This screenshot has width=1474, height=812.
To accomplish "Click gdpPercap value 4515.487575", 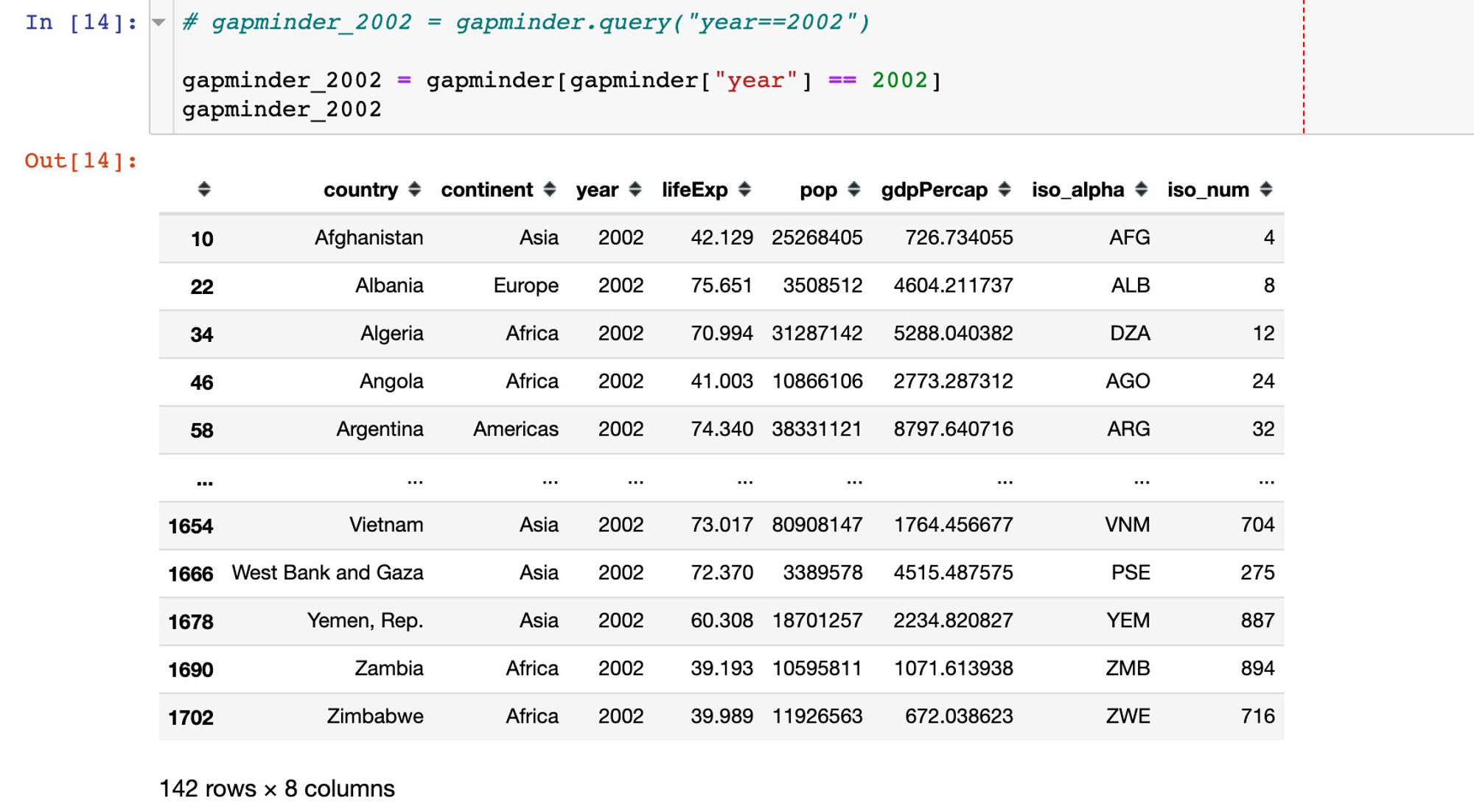I will (954, 573).
